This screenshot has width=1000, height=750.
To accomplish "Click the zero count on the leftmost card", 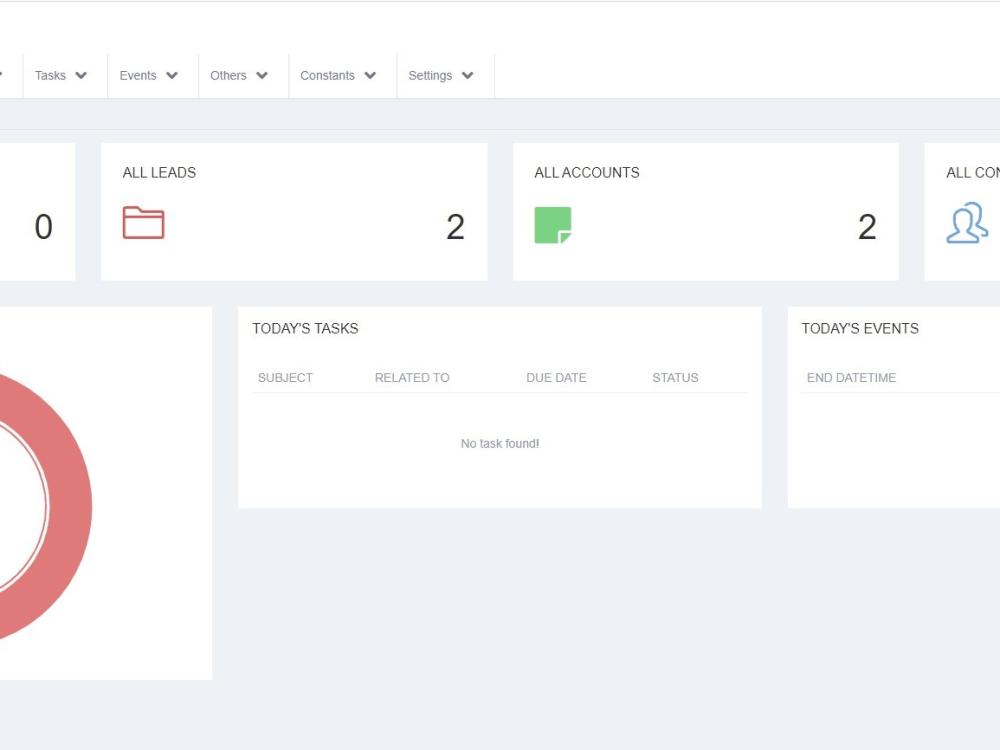I will [44, 227].
